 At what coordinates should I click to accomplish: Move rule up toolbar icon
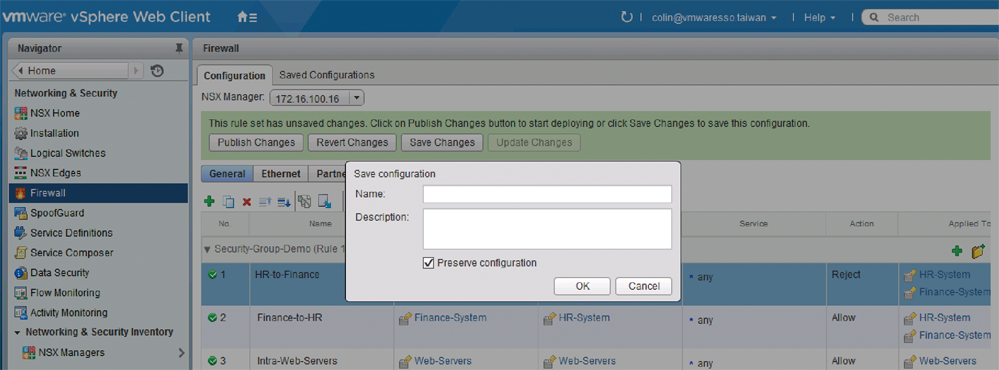pos(265,202)
